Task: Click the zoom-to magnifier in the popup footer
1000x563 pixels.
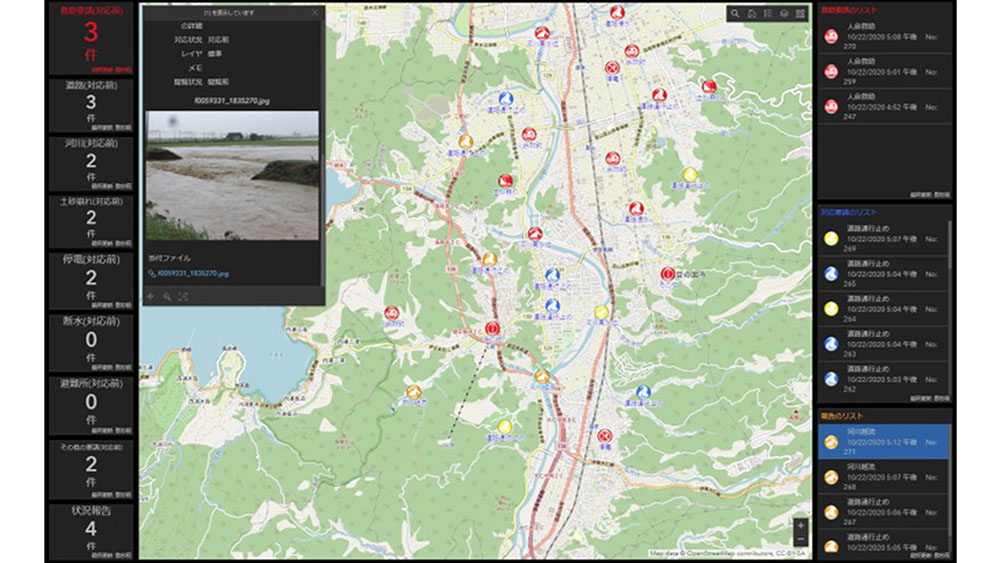Action: (x=167, y=296)
